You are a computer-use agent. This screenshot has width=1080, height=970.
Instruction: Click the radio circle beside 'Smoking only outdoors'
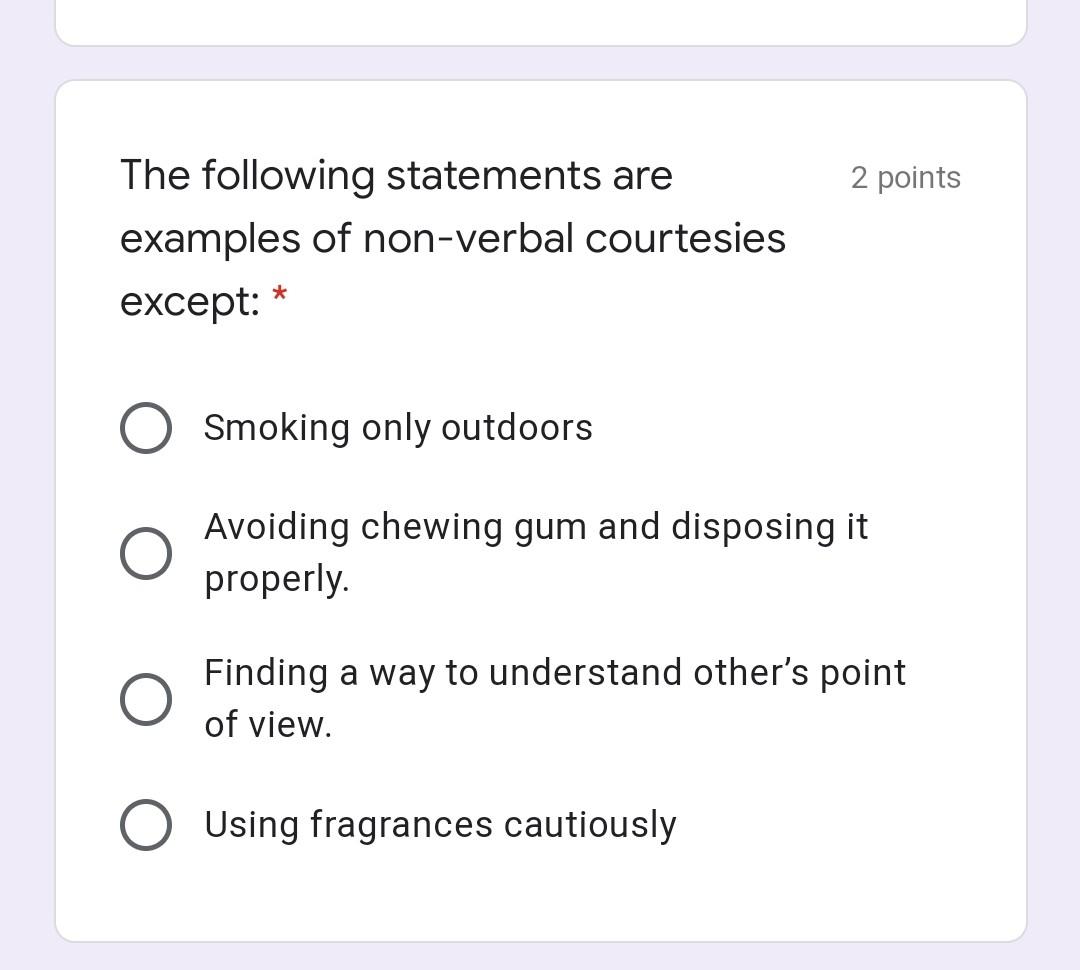[x=146, y=427]
